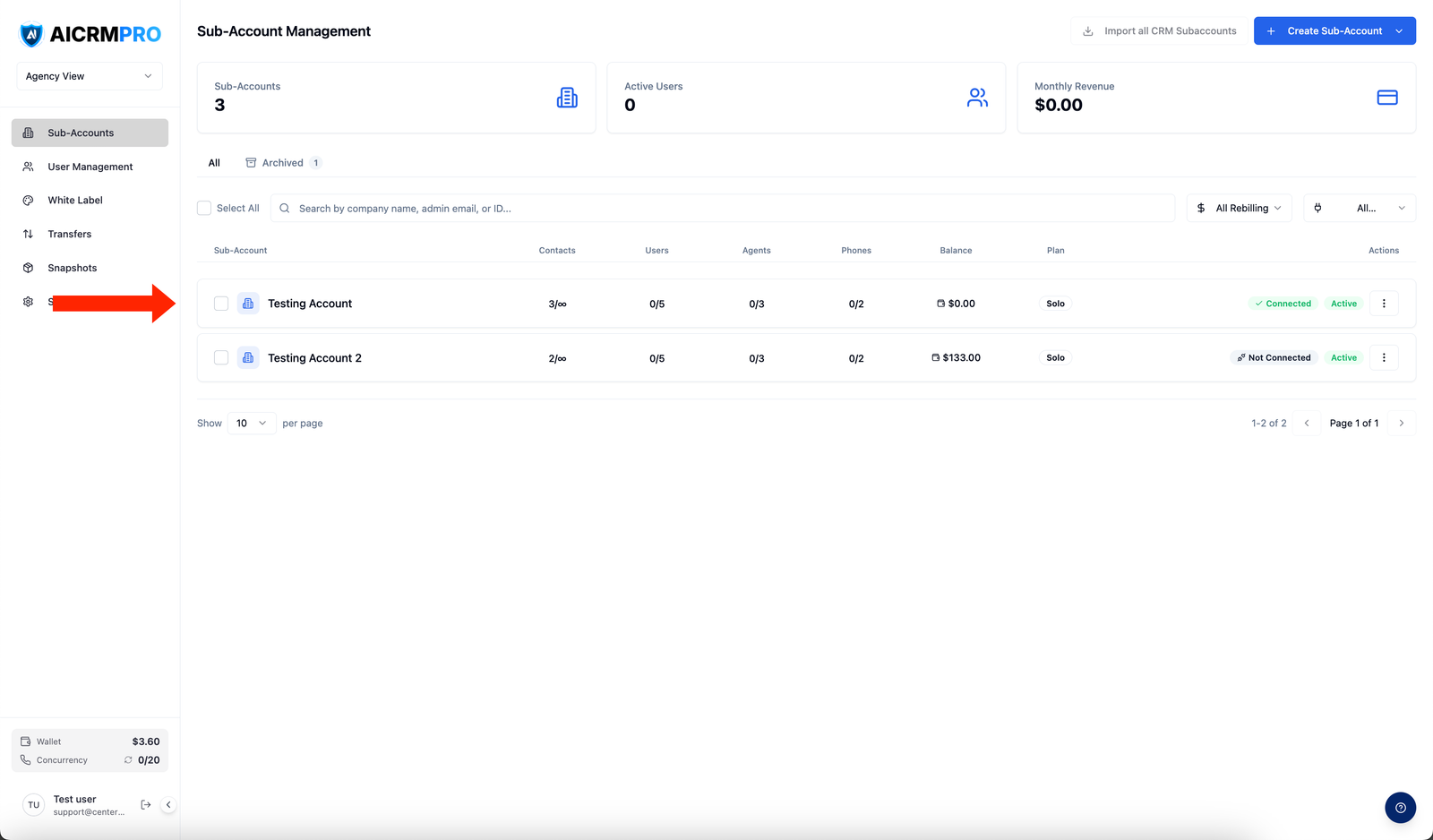The width and height of the screenshot is (1433, 840).
Task: Click the logout icon
Action: pyautogui.click(x=146, y=805)
